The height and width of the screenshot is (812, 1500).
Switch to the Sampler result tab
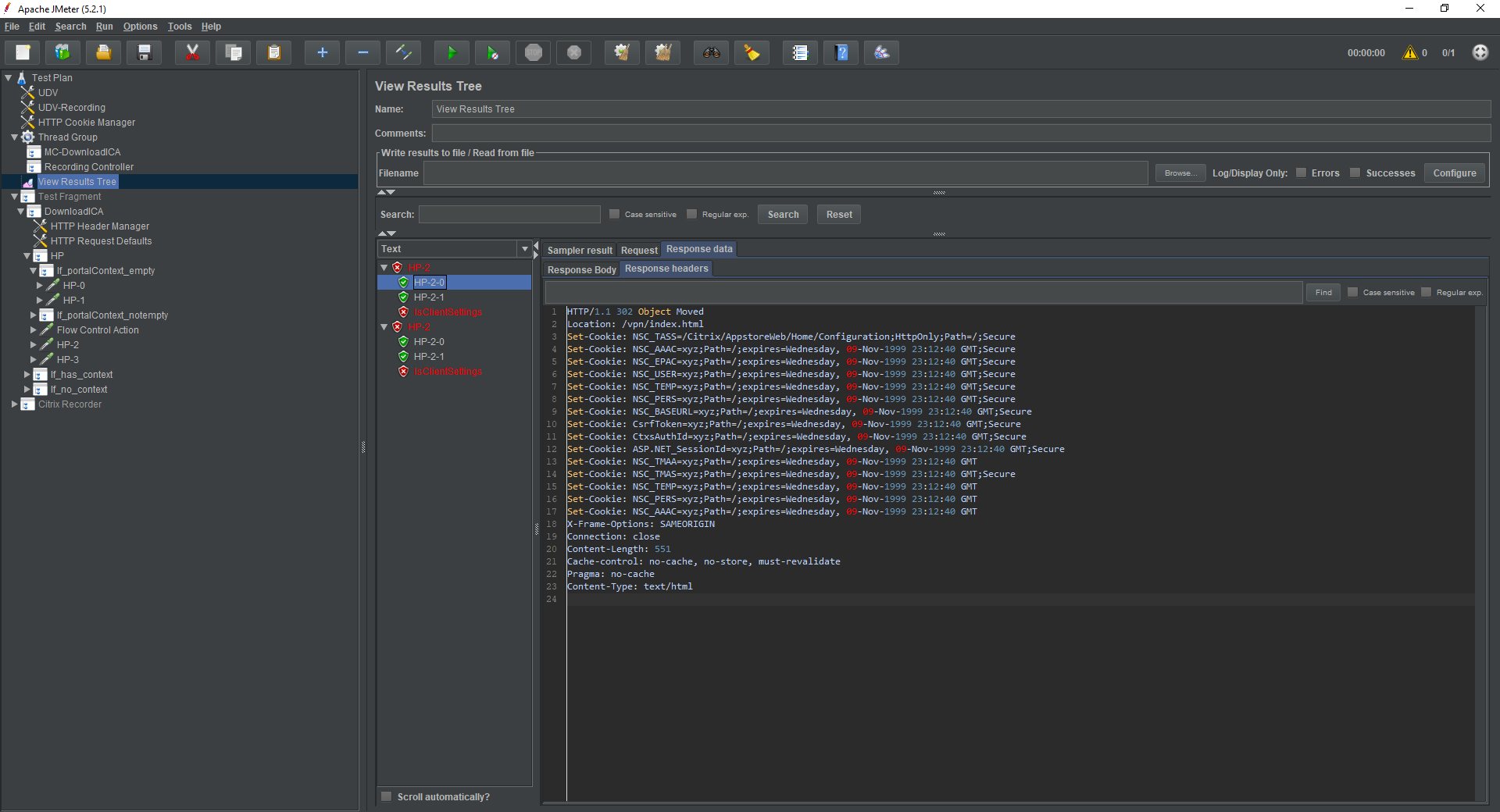(579, 250)
